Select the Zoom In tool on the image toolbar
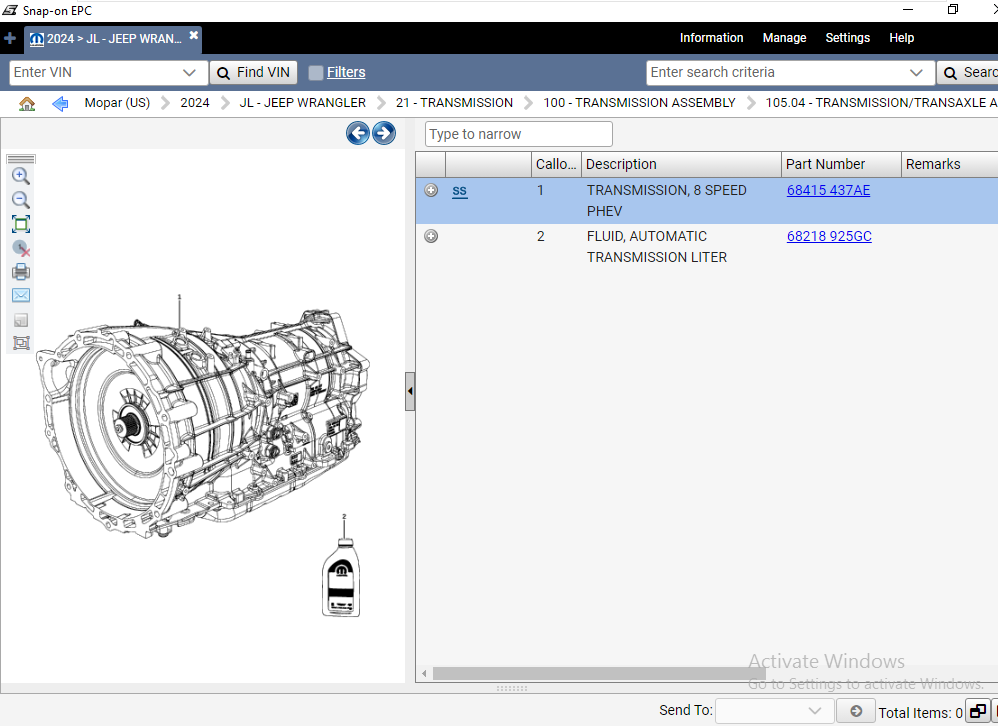Screen dimensions: 998x726 click(x=21, y=175)
